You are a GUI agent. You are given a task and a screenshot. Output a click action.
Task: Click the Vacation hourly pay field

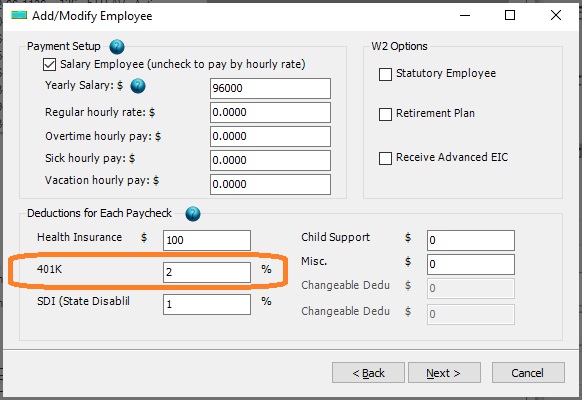point(270,184)
